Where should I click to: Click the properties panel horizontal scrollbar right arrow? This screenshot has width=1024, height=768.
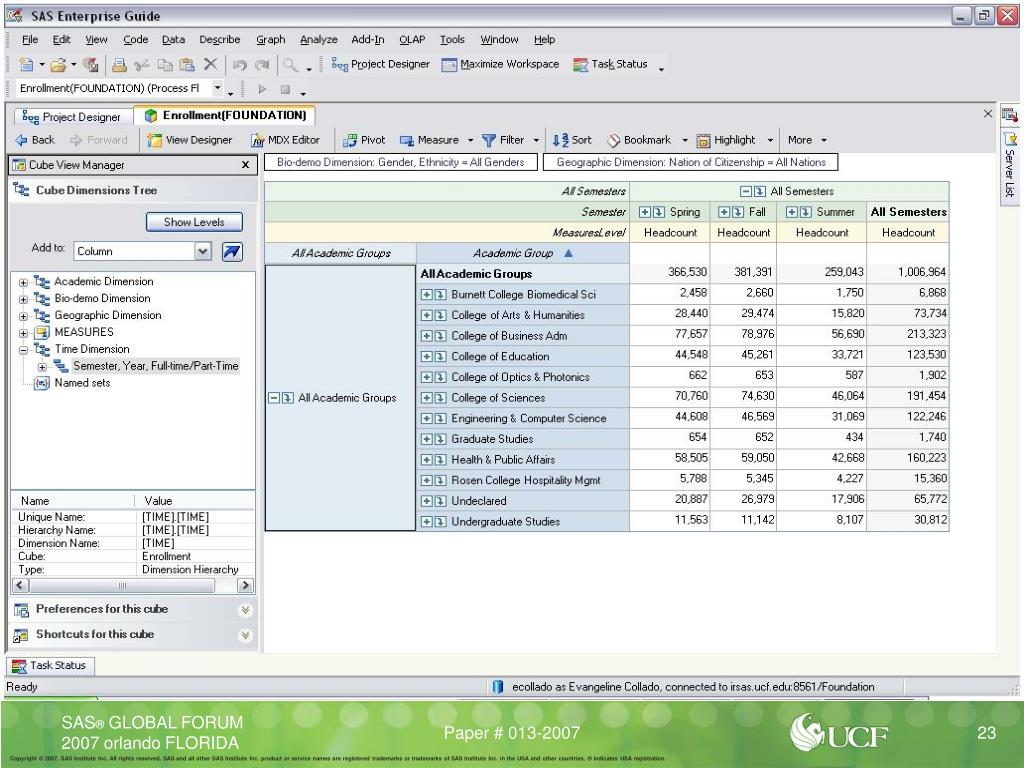246,585
